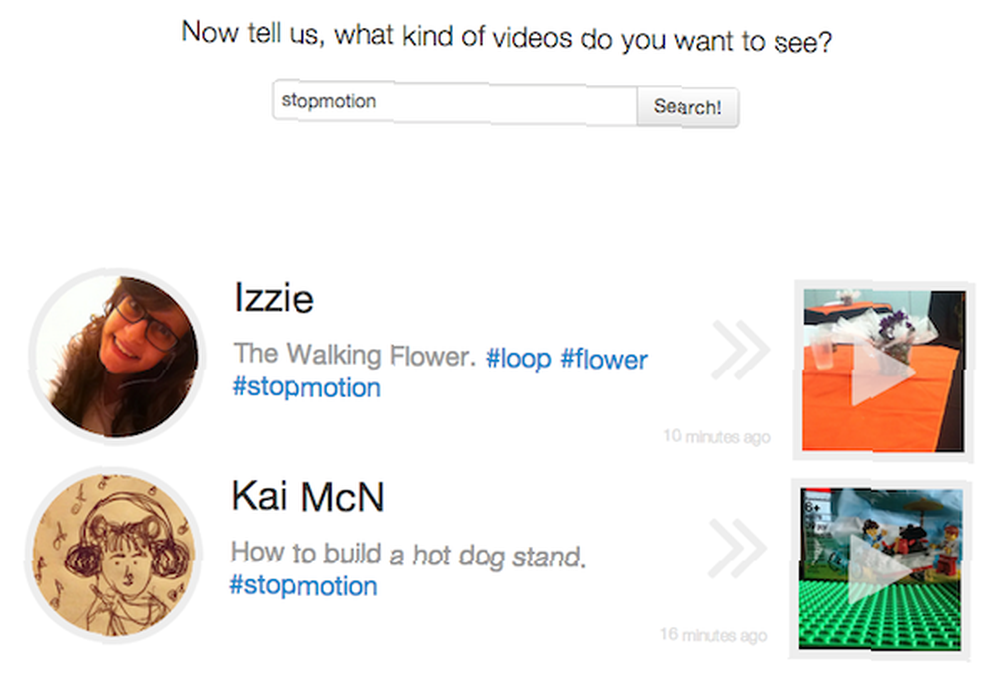Click the 10 minutes ago timestamp
Image resolution: width=1000 pixels, height=676 pixels.
click(x=717, y=436)
